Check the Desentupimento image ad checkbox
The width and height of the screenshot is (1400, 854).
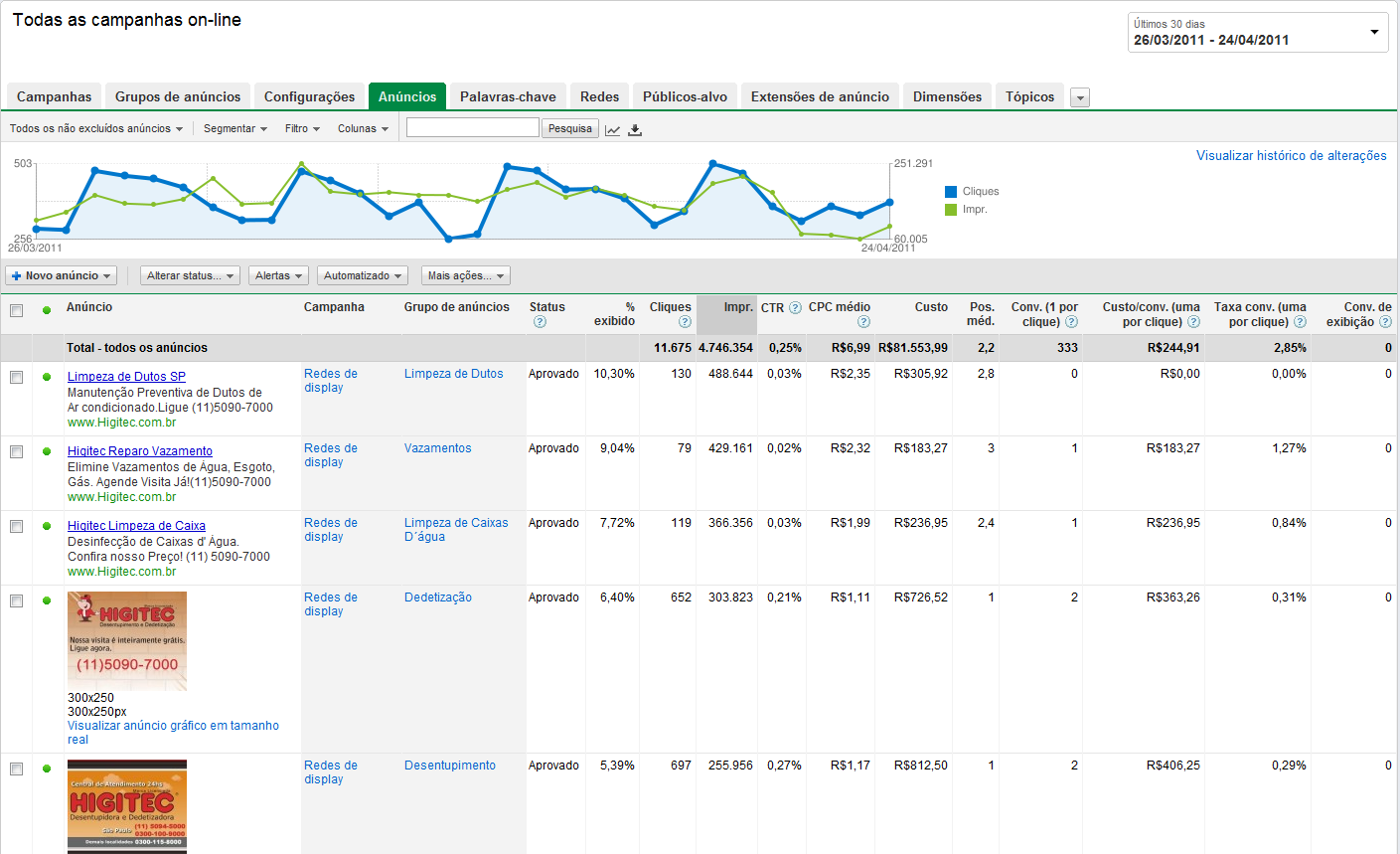[16, 769]
